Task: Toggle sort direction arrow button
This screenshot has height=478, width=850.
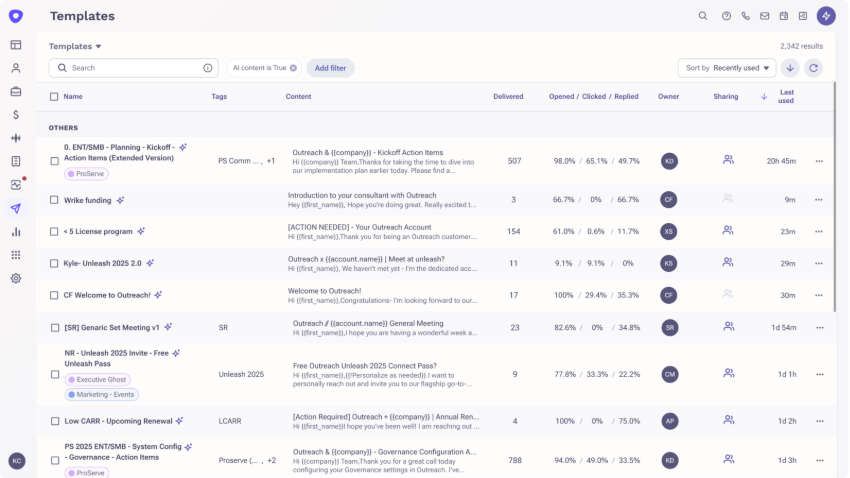Action: [790, 68]
